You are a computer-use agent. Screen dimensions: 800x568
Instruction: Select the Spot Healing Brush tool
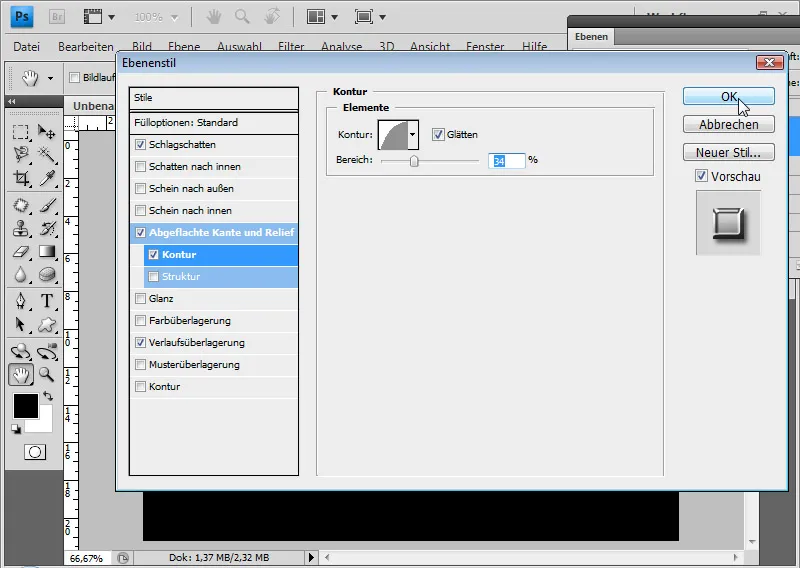pos(20,206)
